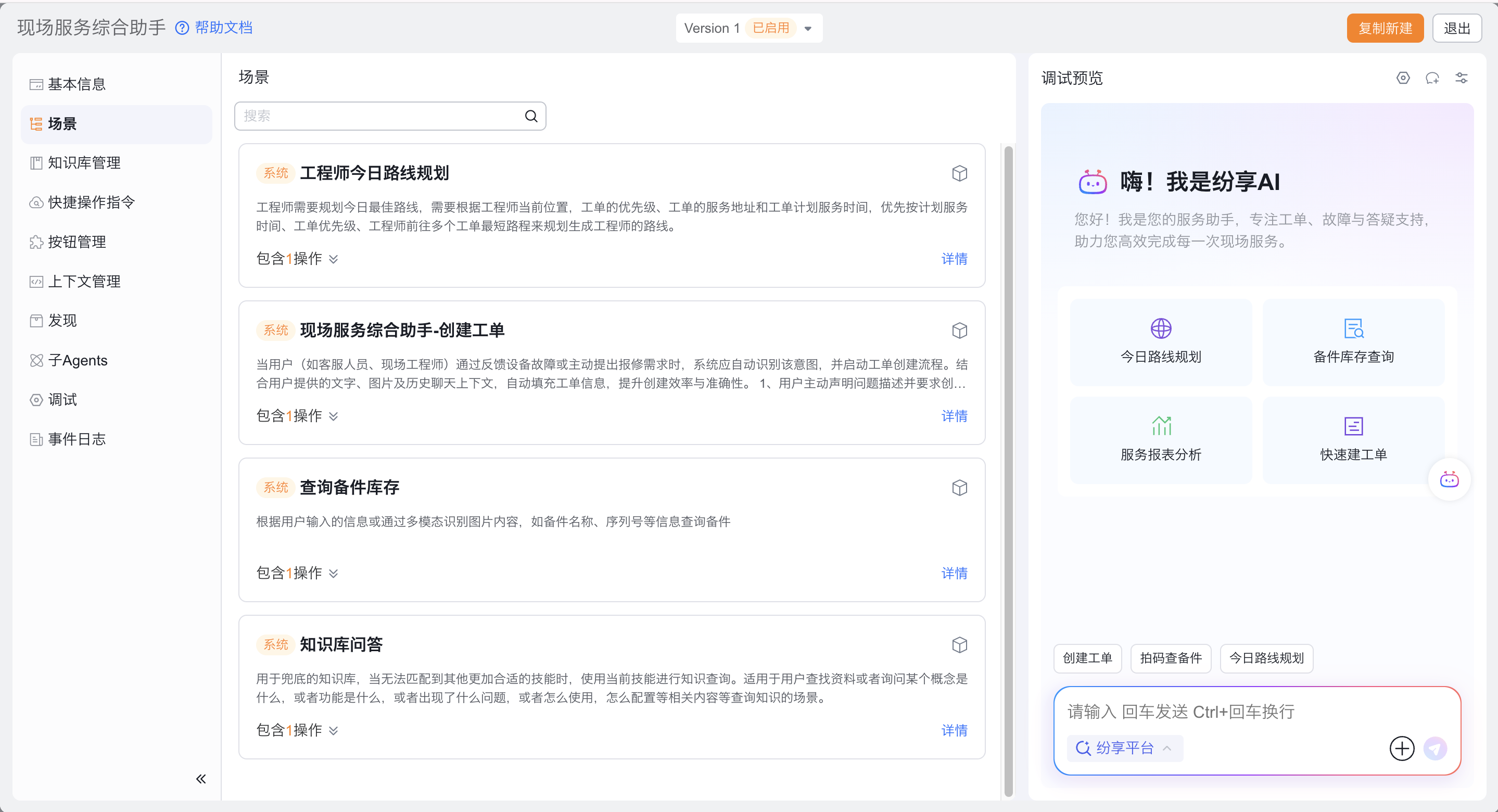Viewport: 1498px width, 812px height.
Task: Select 事件日志 in the sidebar
Action: tap(77, 439)
